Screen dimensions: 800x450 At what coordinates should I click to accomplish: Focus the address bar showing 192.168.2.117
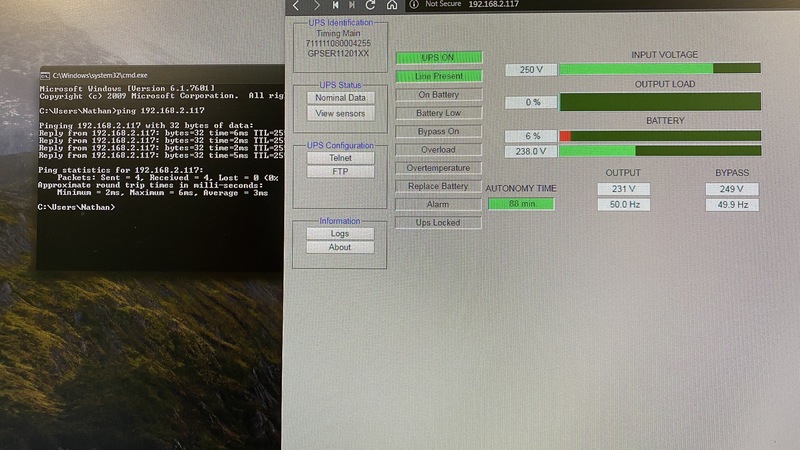(x=493, y=4)
